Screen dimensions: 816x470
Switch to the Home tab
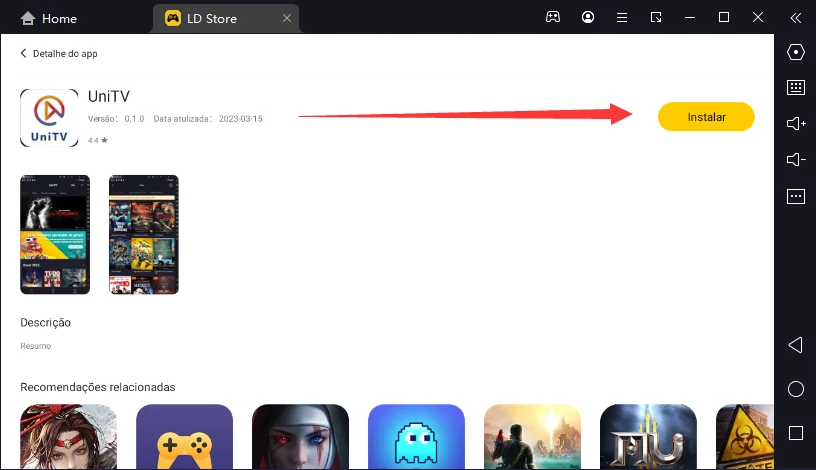48,19
